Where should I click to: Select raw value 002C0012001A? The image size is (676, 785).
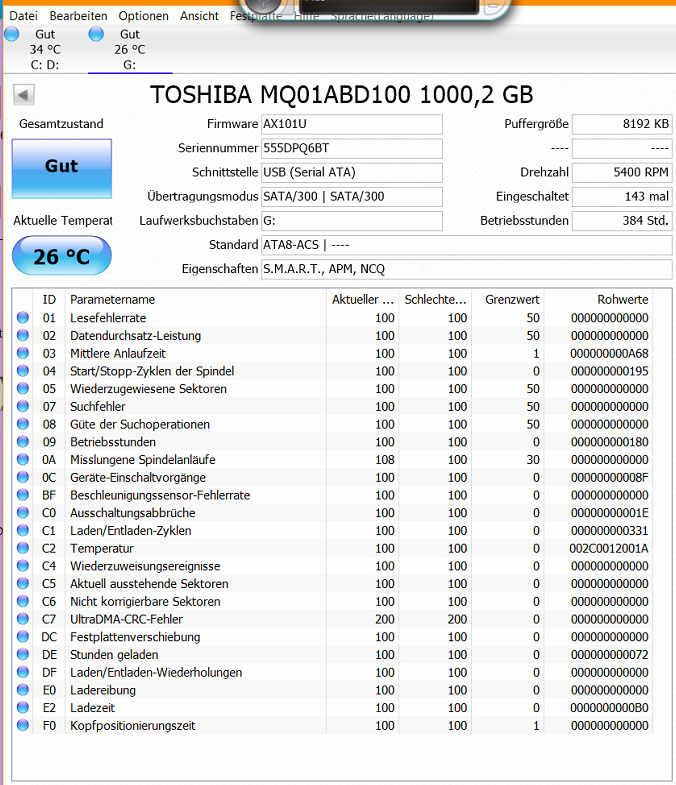pyautogui.click(x=609, y=549)
